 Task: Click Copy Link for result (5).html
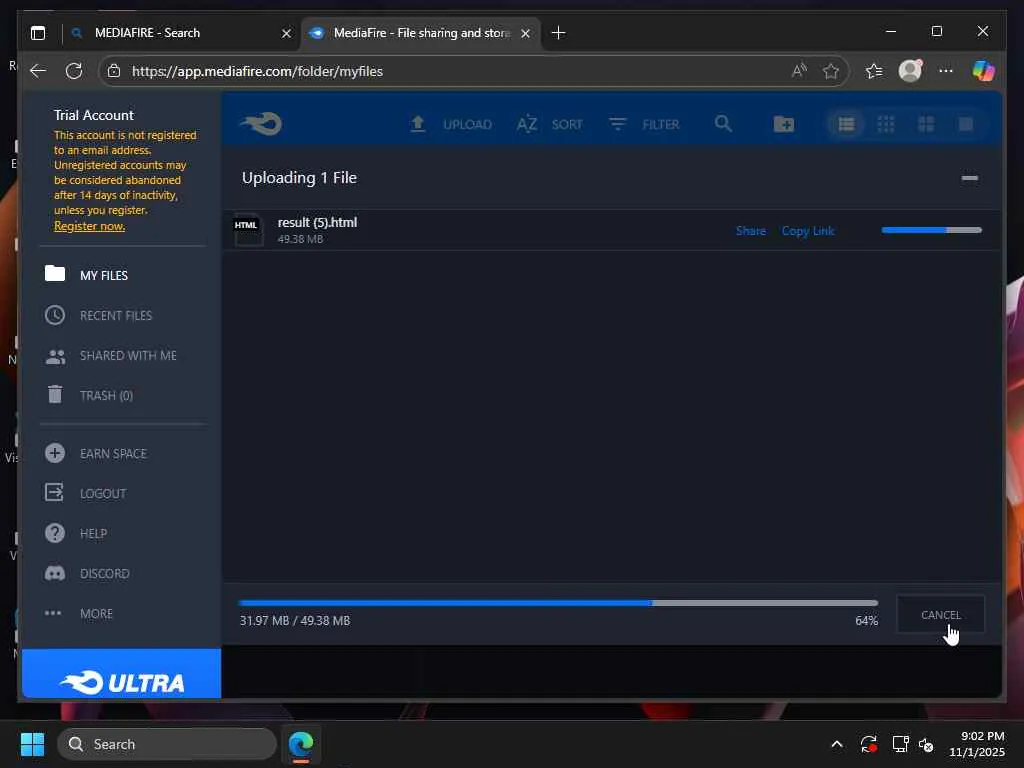point(808,231)
